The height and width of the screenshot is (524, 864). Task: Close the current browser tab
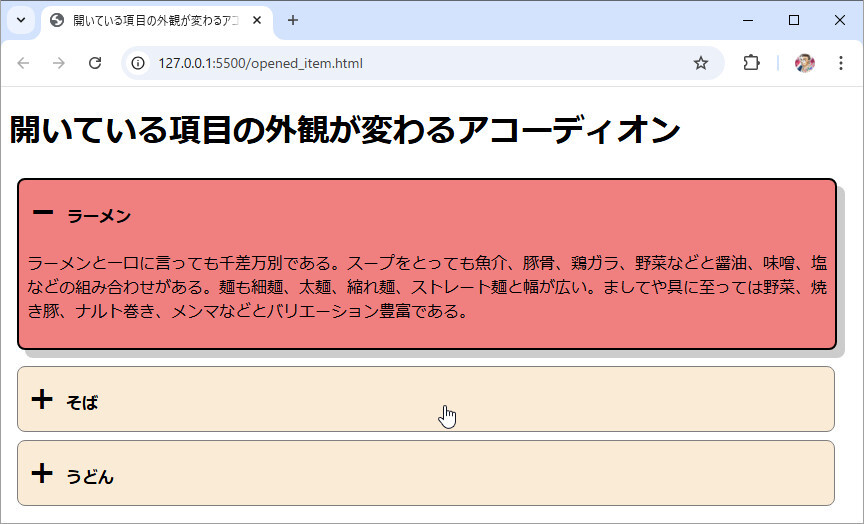pyautogui.click(x=258, y=20)
